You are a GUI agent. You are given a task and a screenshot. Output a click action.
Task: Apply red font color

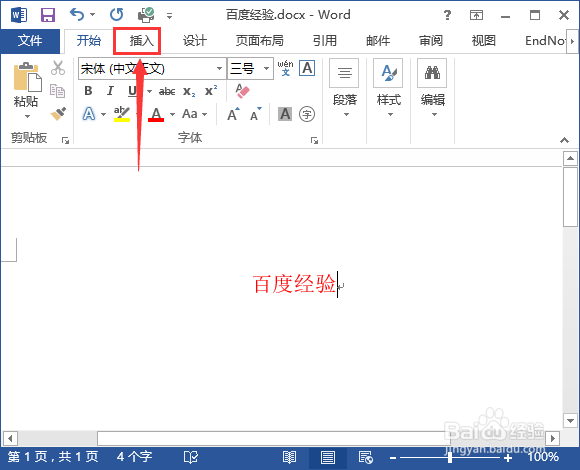[156, 114]
